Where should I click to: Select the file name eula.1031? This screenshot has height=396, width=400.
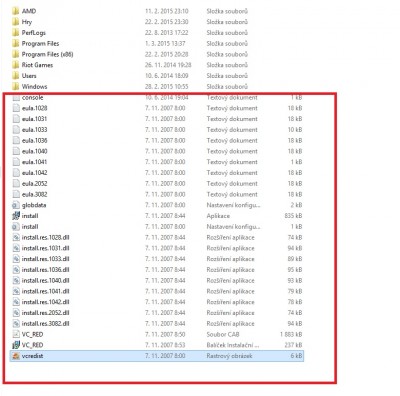34,119
